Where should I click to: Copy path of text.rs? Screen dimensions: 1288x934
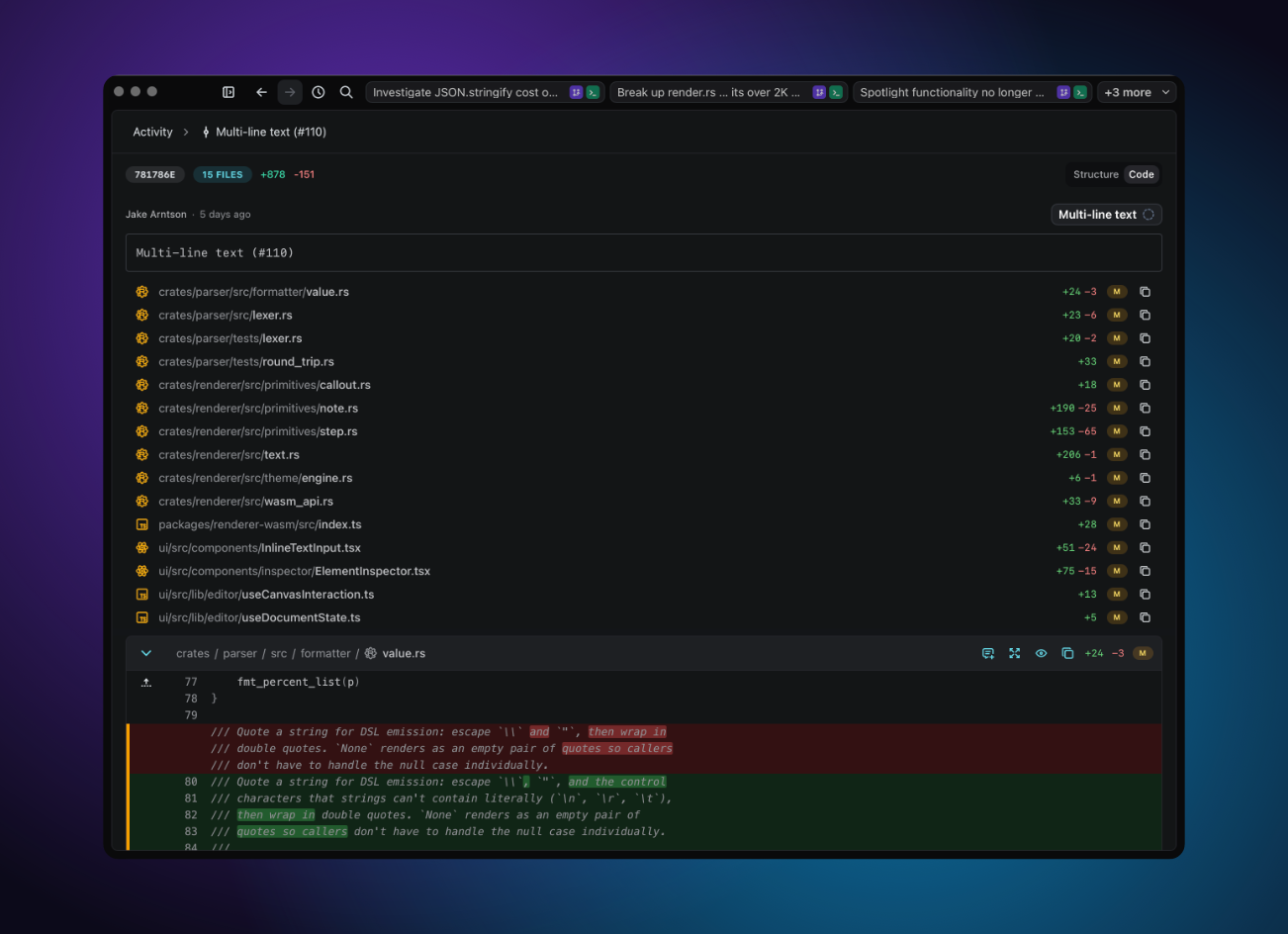coord(1145,454)
